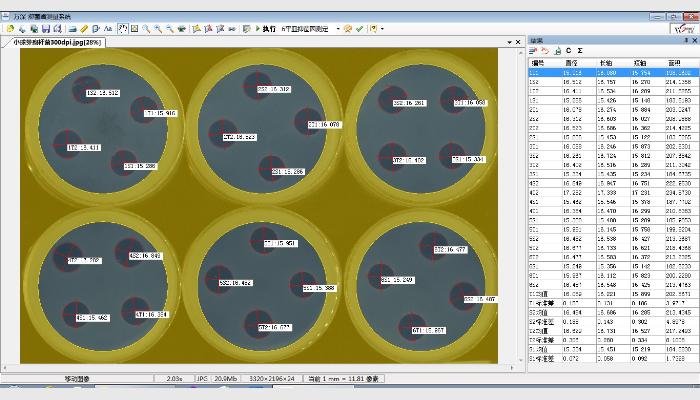The height and width of the screenshot is (400, 700).
Task: Select the hand pan tool
Action: tap(122, 29)
